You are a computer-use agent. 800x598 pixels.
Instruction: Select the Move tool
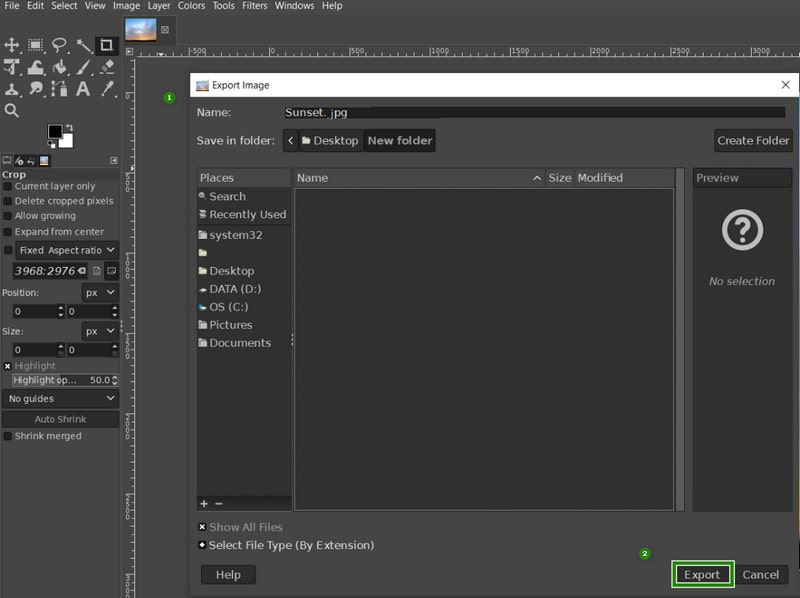12,44
